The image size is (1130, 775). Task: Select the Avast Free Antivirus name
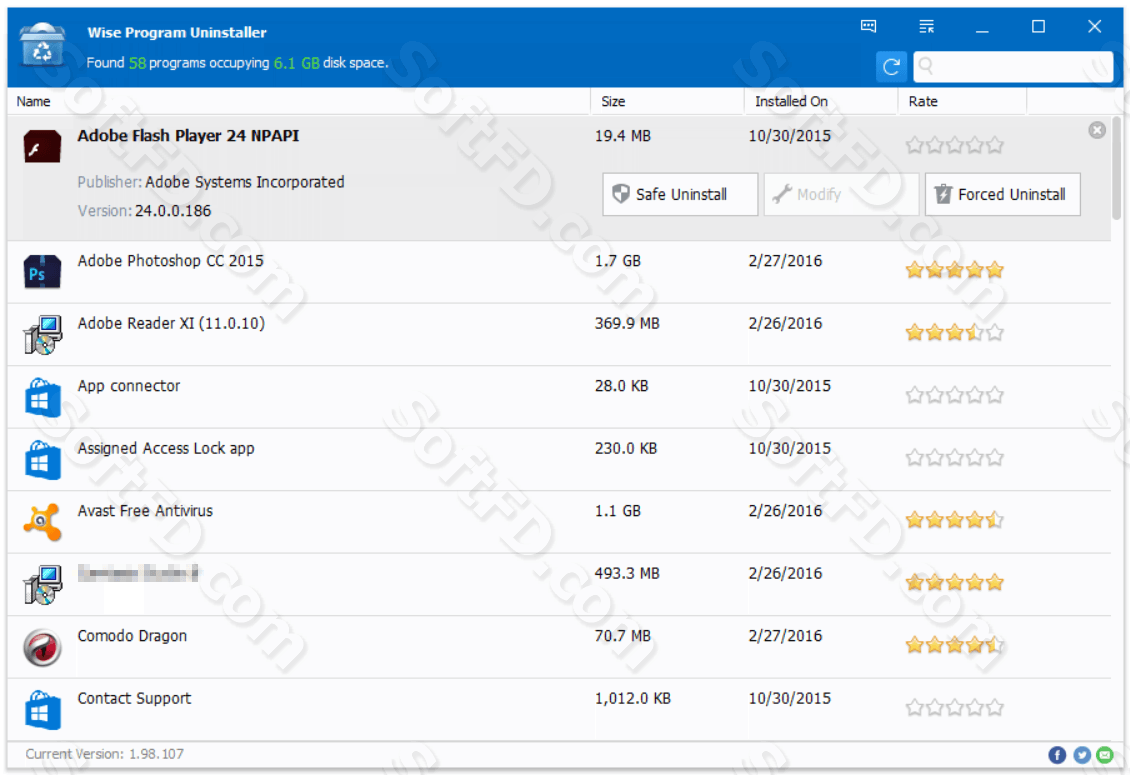[146, 511]
